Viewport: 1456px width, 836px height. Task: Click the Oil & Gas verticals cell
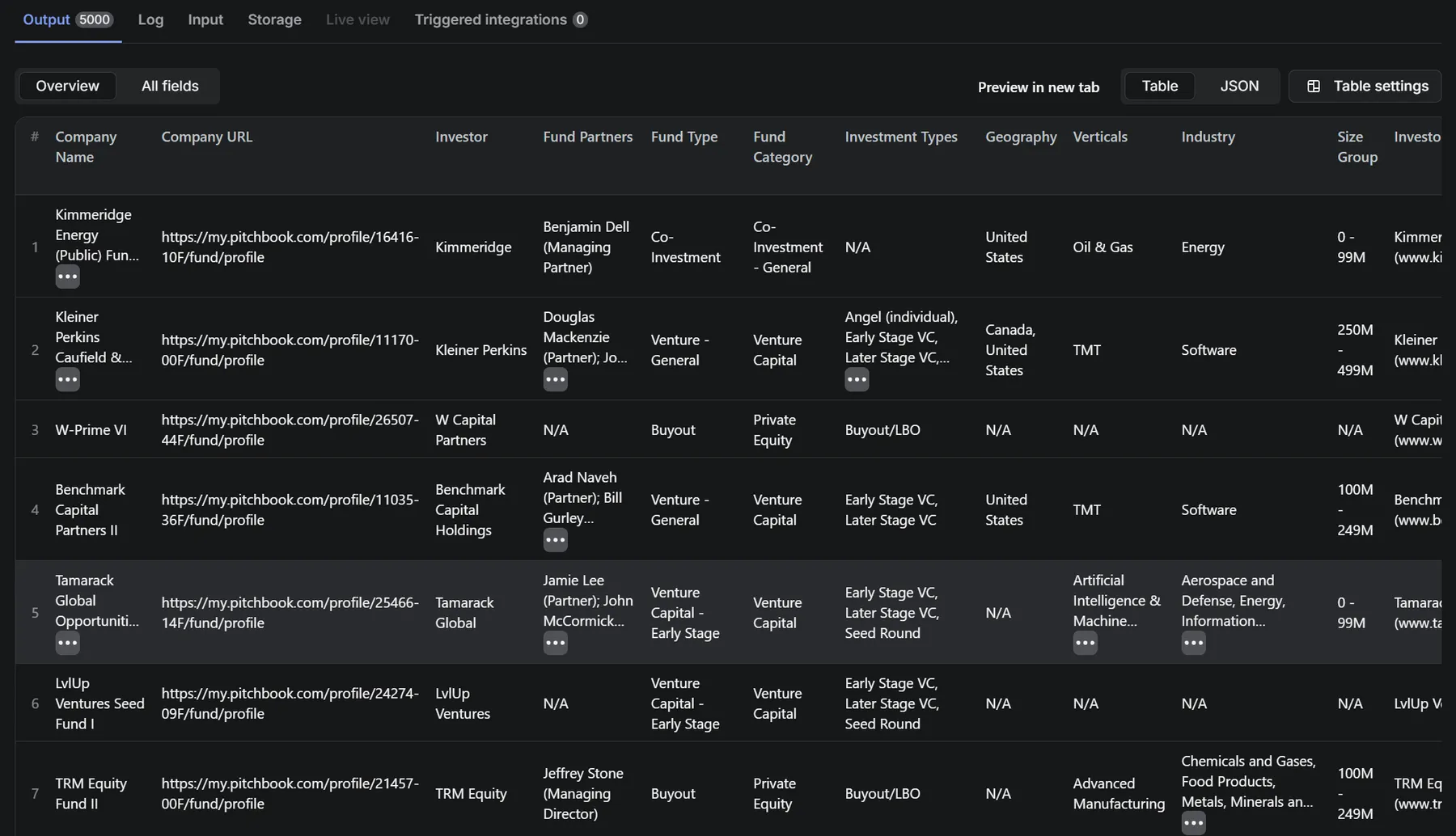coord(1103,247)
